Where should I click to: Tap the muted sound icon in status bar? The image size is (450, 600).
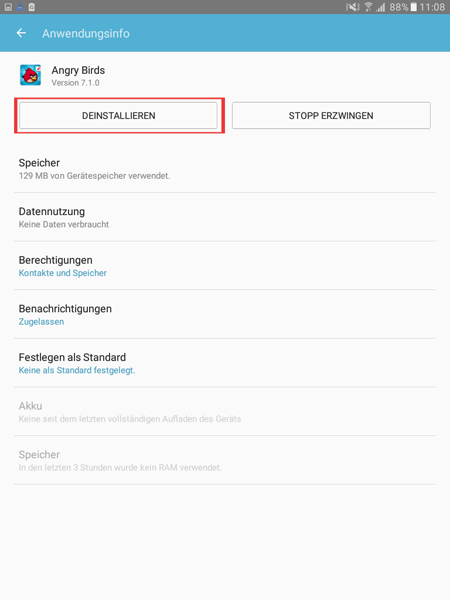coord(352,7)
